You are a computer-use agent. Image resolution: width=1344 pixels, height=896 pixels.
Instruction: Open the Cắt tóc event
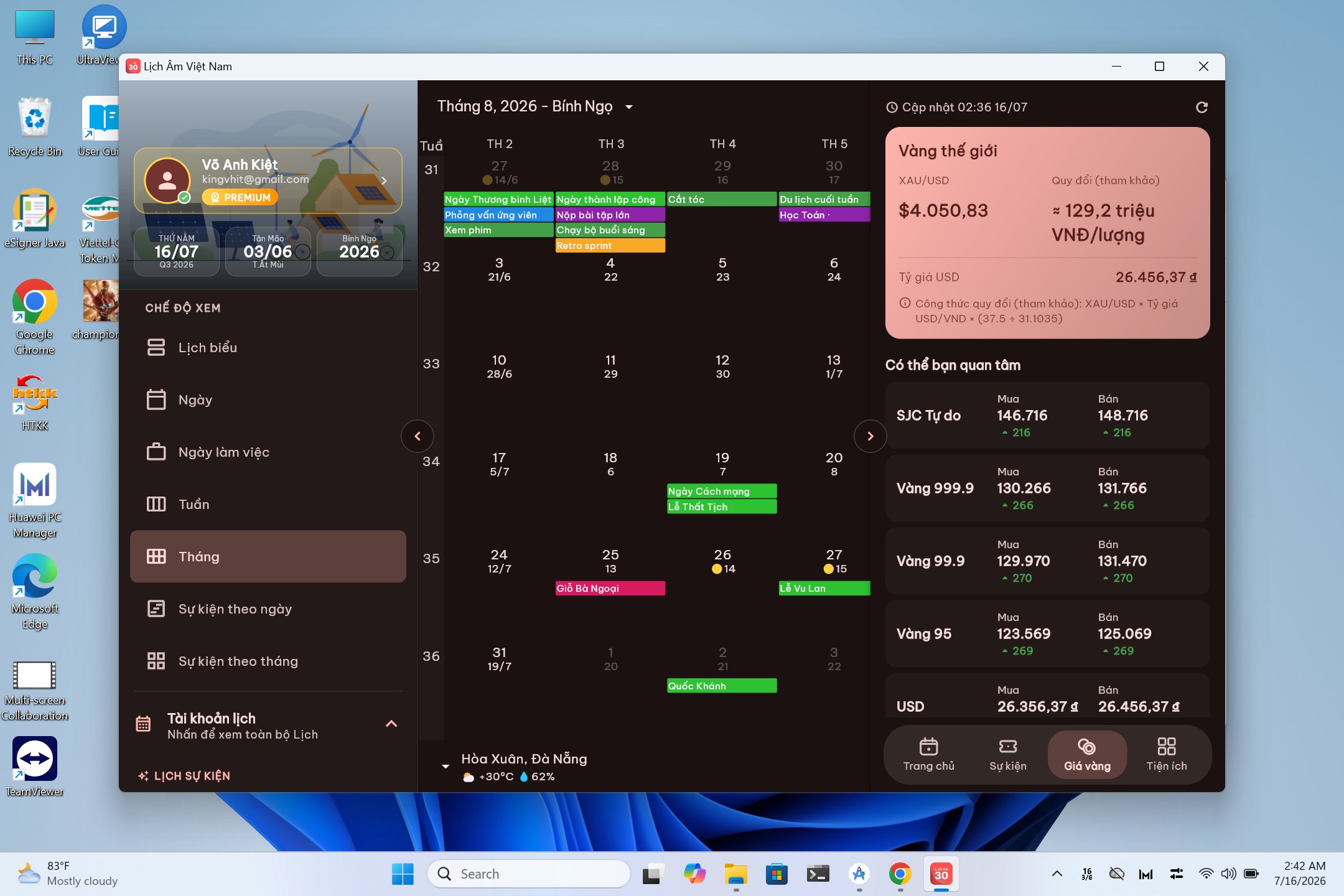click(722, 199)
